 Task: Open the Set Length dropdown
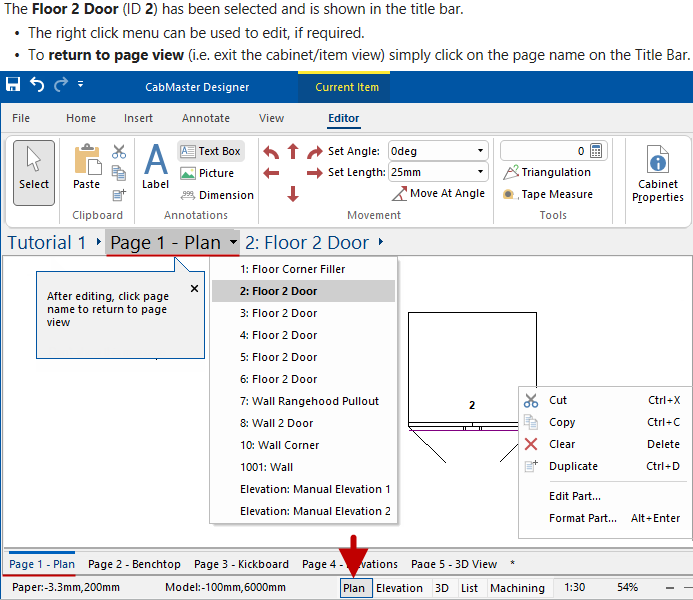pos(481,172)
